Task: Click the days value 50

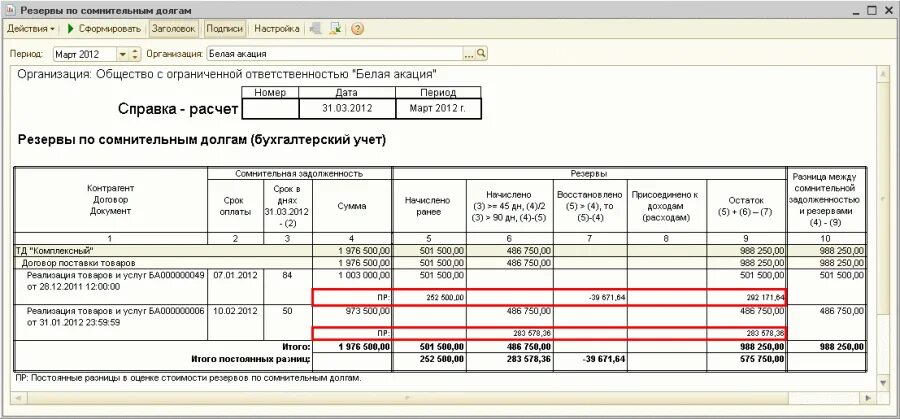Action: (288, 311)
